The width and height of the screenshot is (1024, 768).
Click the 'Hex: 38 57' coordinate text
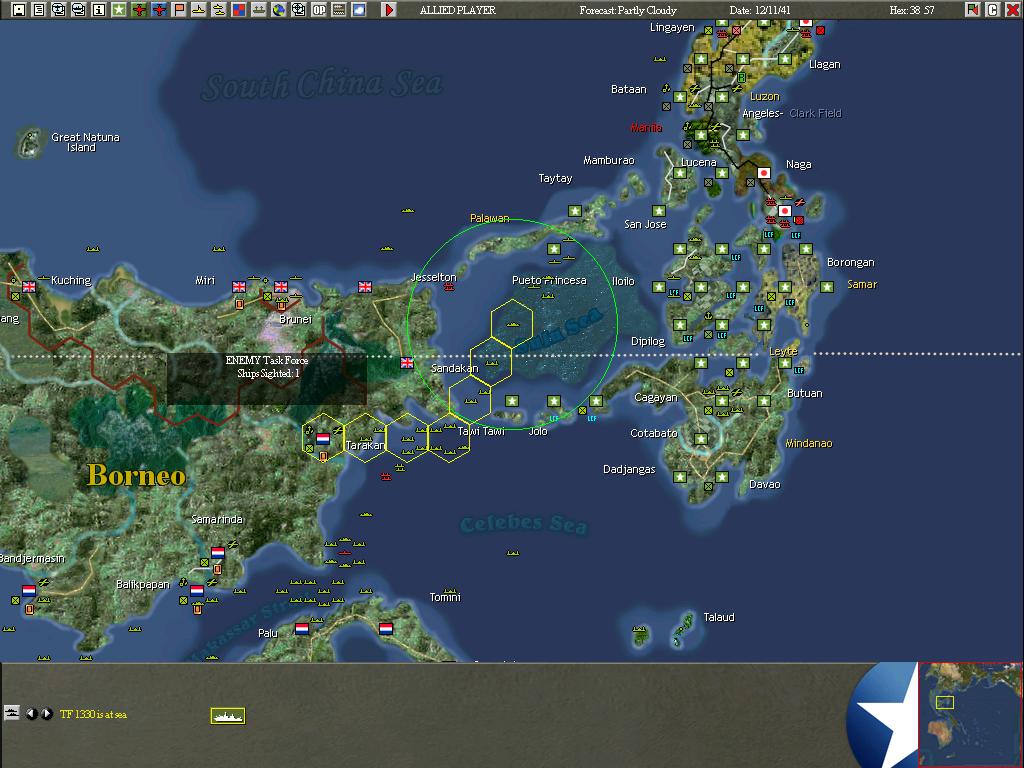[x=912, y=10]
